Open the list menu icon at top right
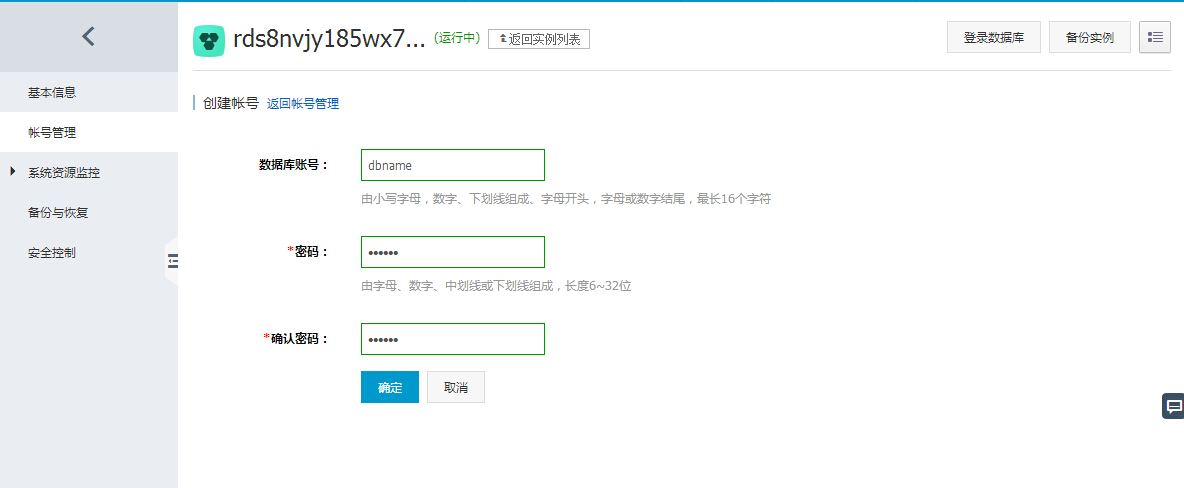This screenshot has width=1184, height=488. coord(1154,37)
